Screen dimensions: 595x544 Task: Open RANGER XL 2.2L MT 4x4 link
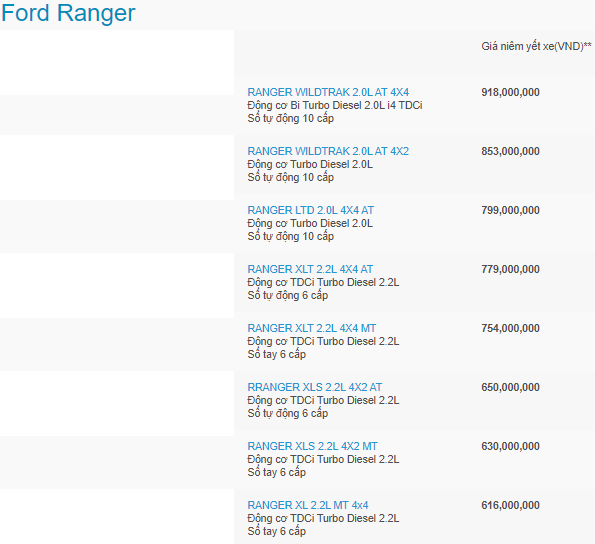(x=308, y=505)
